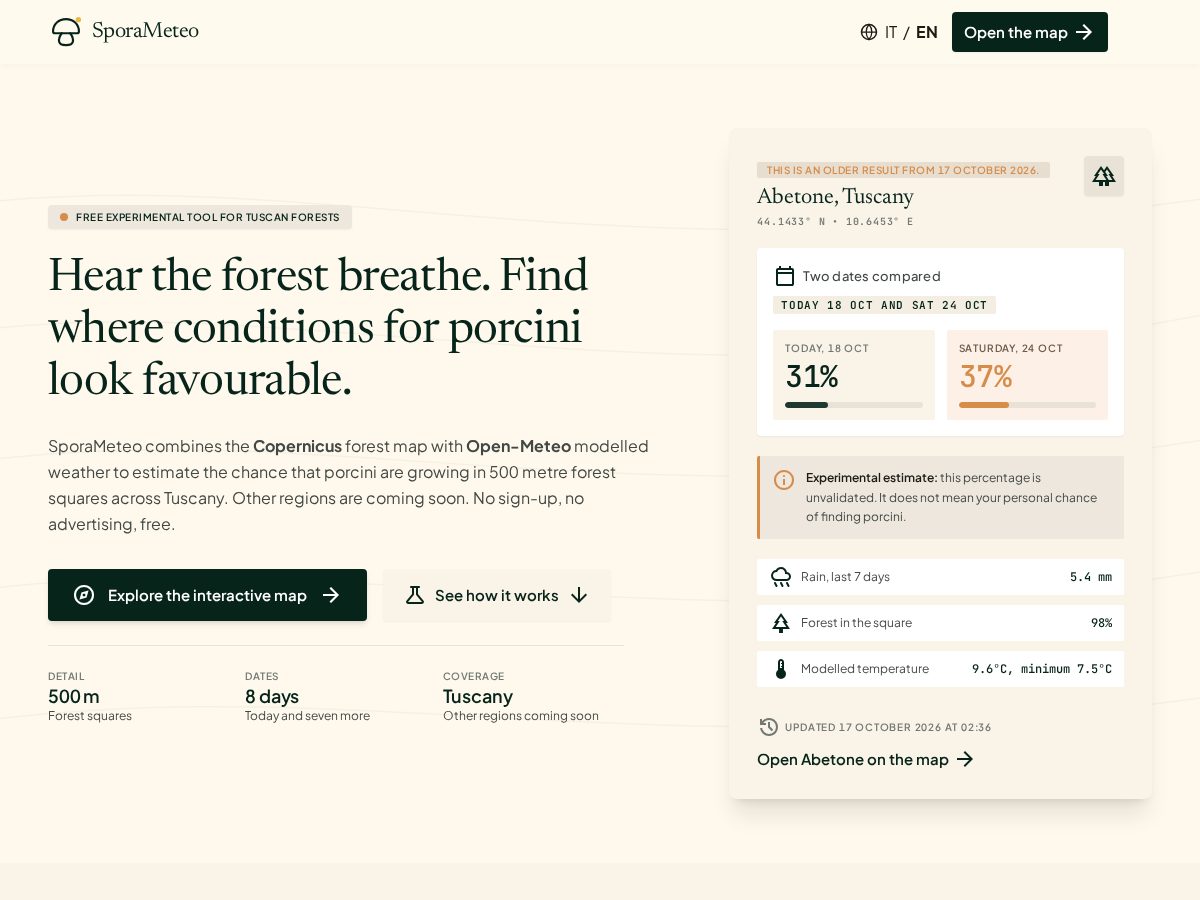Click the Abetone, Tuscany location heading
Viewport: 1200px width, 900px height.
(x=835, y=196)
